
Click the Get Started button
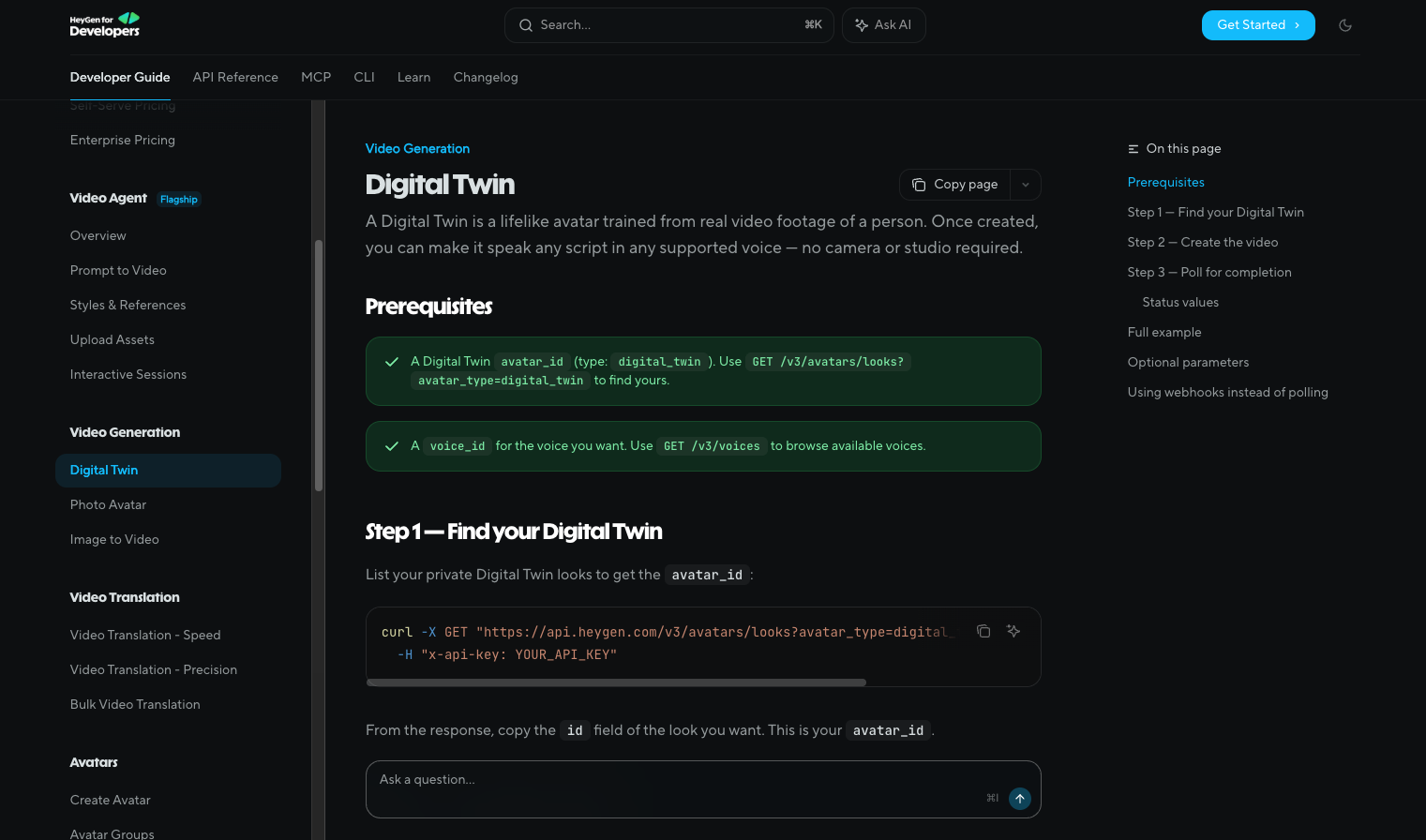1258,25
